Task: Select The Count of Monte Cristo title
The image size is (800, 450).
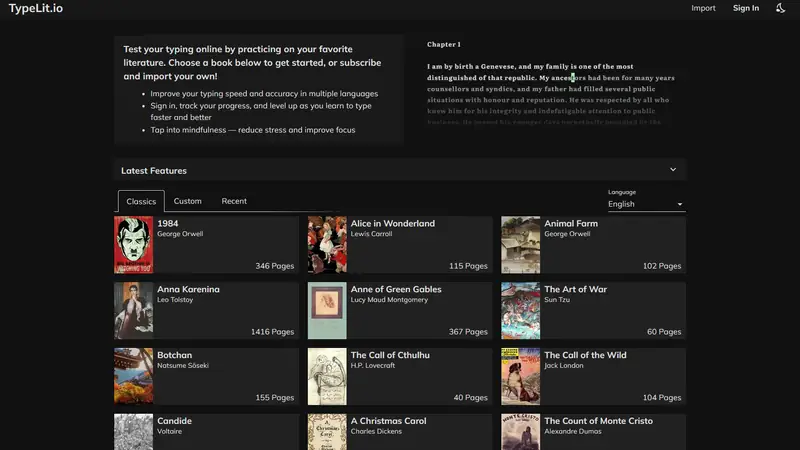Action: pos(598,421)
